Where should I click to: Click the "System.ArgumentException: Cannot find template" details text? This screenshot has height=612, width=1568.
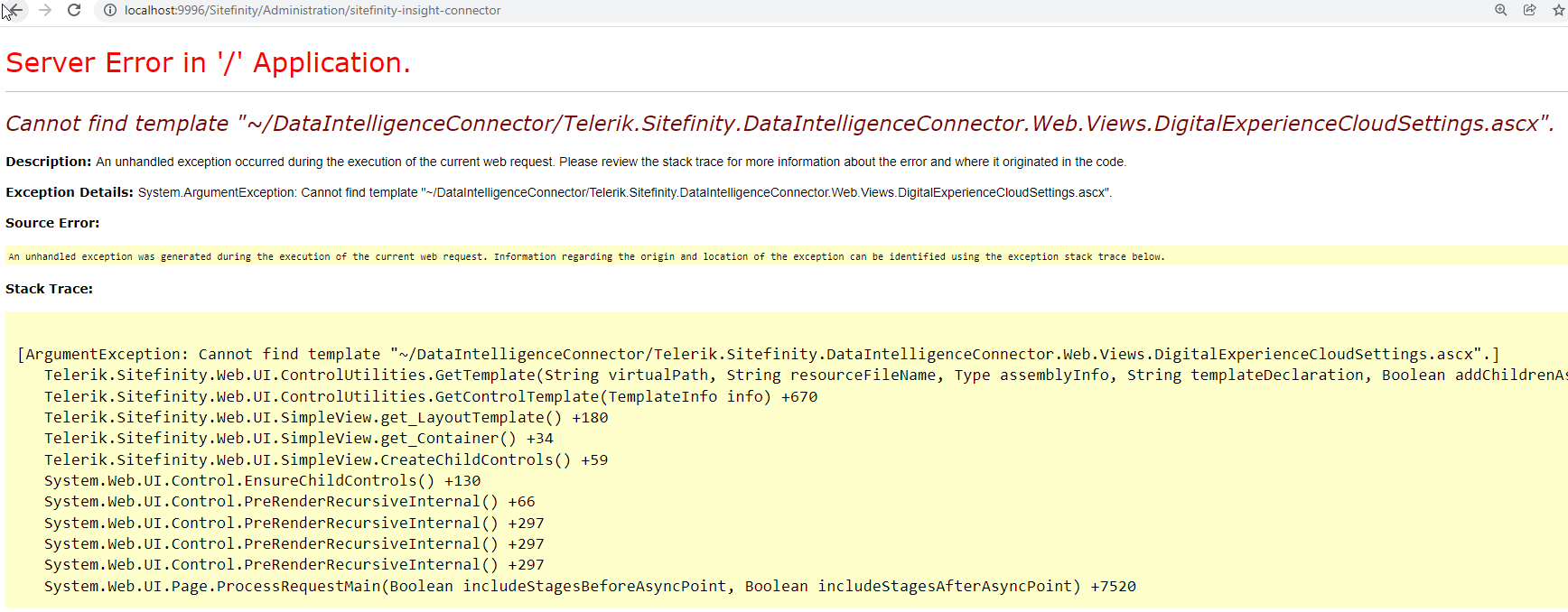click(625, 192)
